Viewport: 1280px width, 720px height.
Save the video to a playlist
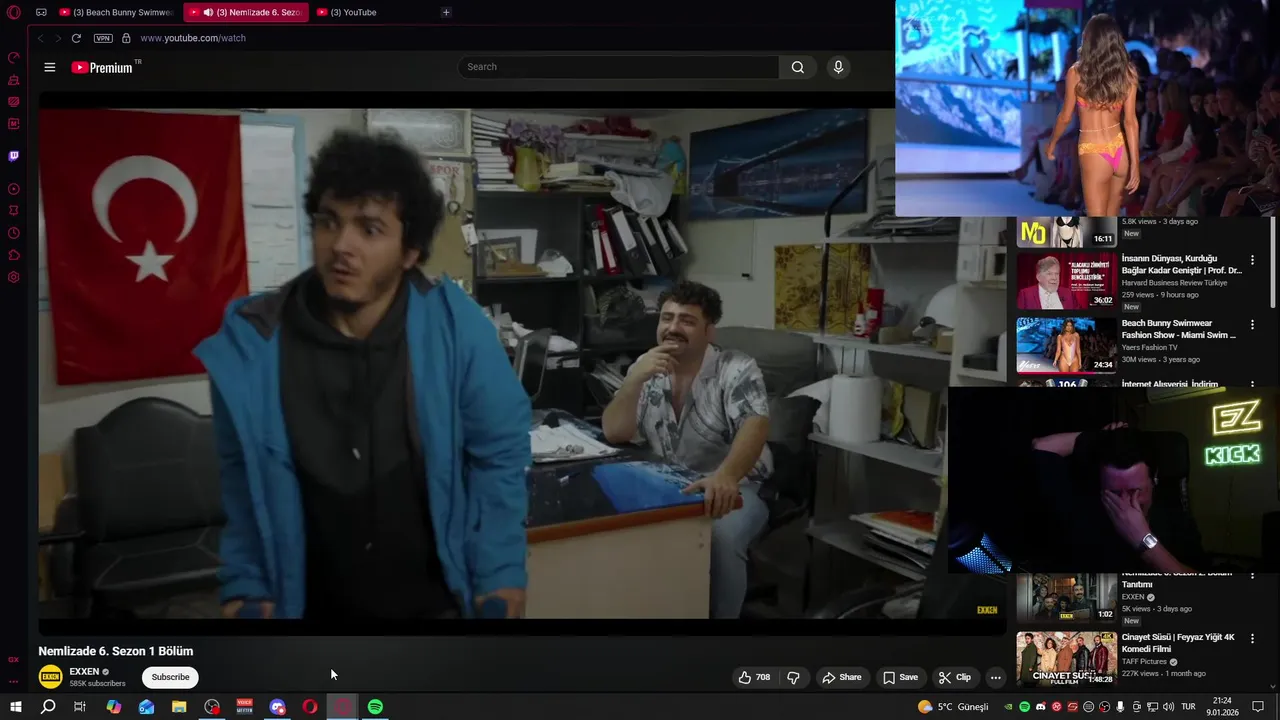900,677
